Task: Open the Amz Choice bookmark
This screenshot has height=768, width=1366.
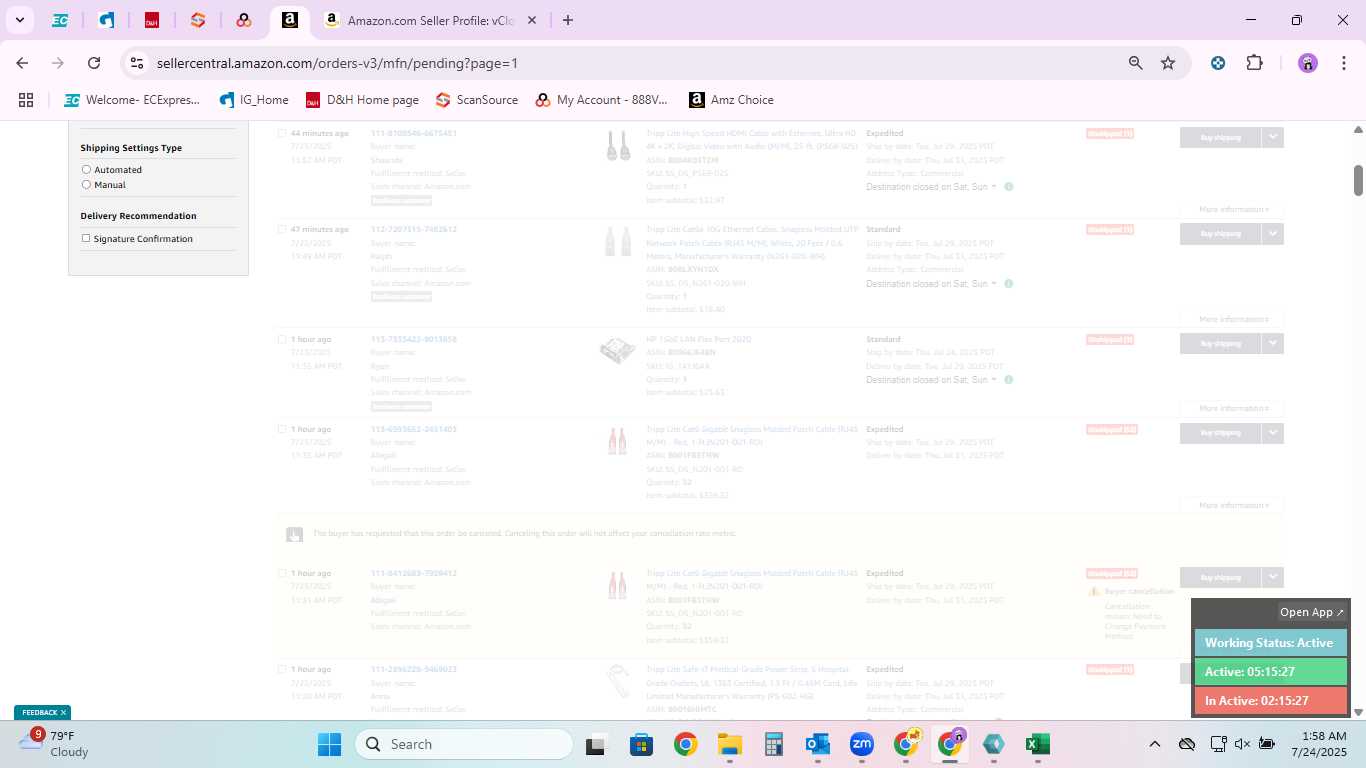Action: [731, 100]
